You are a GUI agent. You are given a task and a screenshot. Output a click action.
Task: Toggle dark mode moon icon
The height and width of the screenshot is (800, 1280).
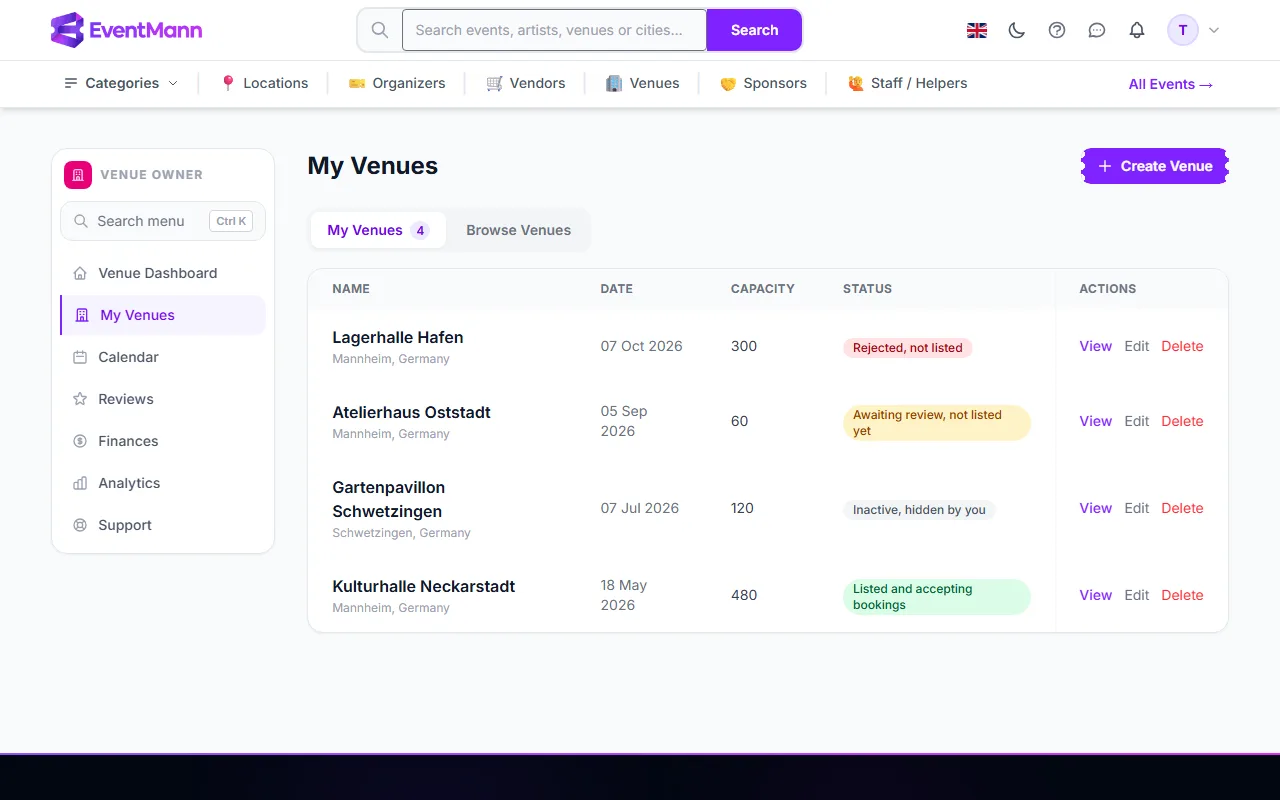[x=1017, y=30]
